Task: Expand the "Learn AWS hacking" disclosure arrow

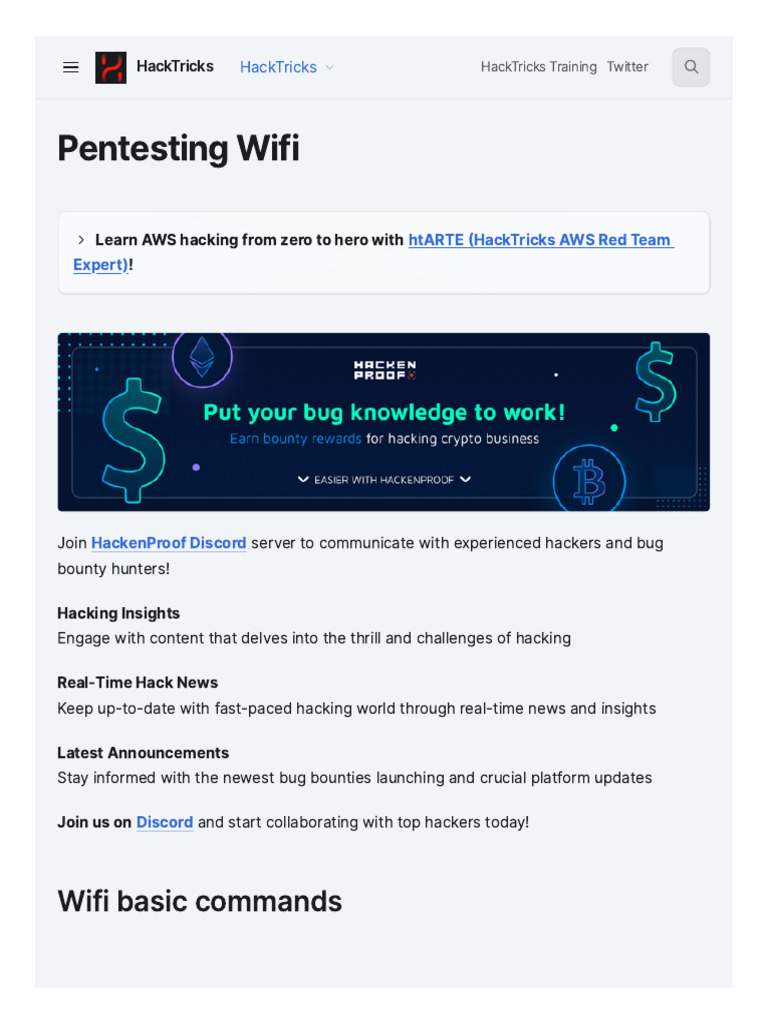Action: [81, 240]
